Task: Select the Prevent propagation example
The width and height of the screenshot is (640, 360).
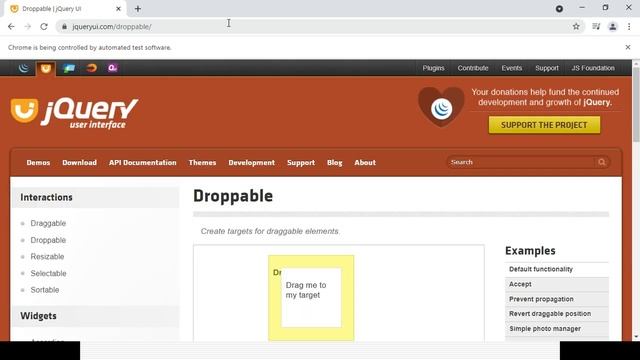Action: click(x=557, y=299)
